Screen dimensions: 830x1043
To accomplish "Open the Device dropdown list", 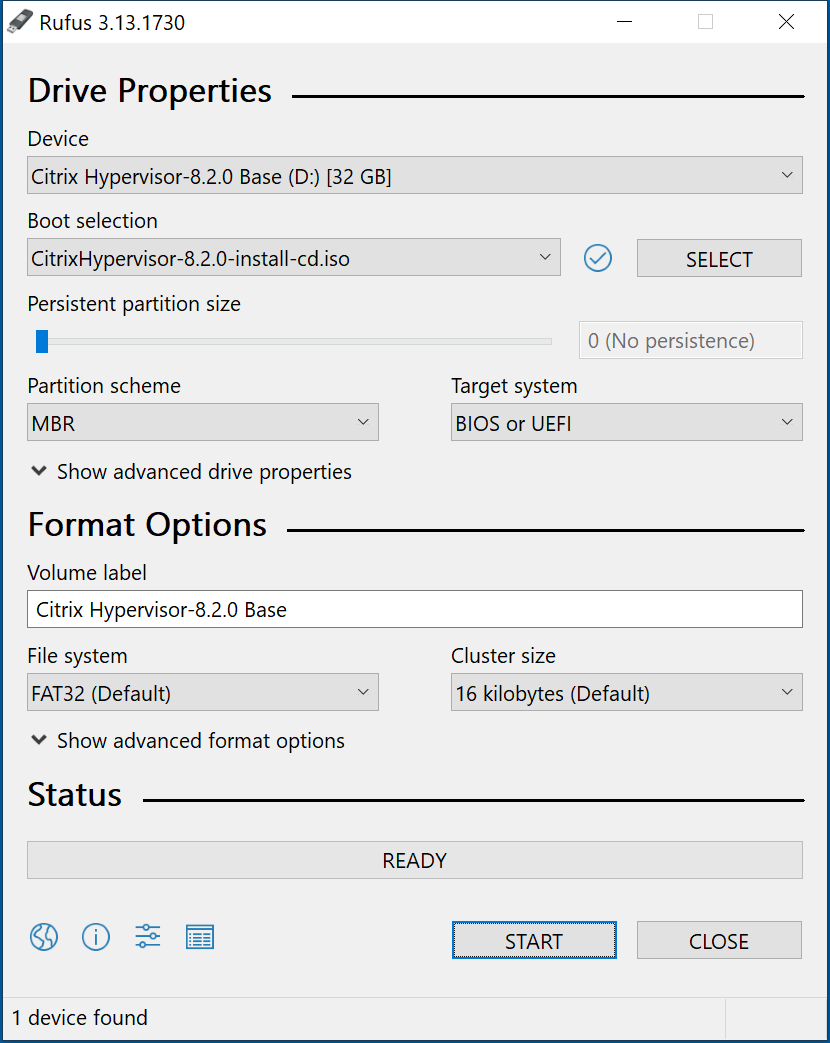I will [414, 176].
